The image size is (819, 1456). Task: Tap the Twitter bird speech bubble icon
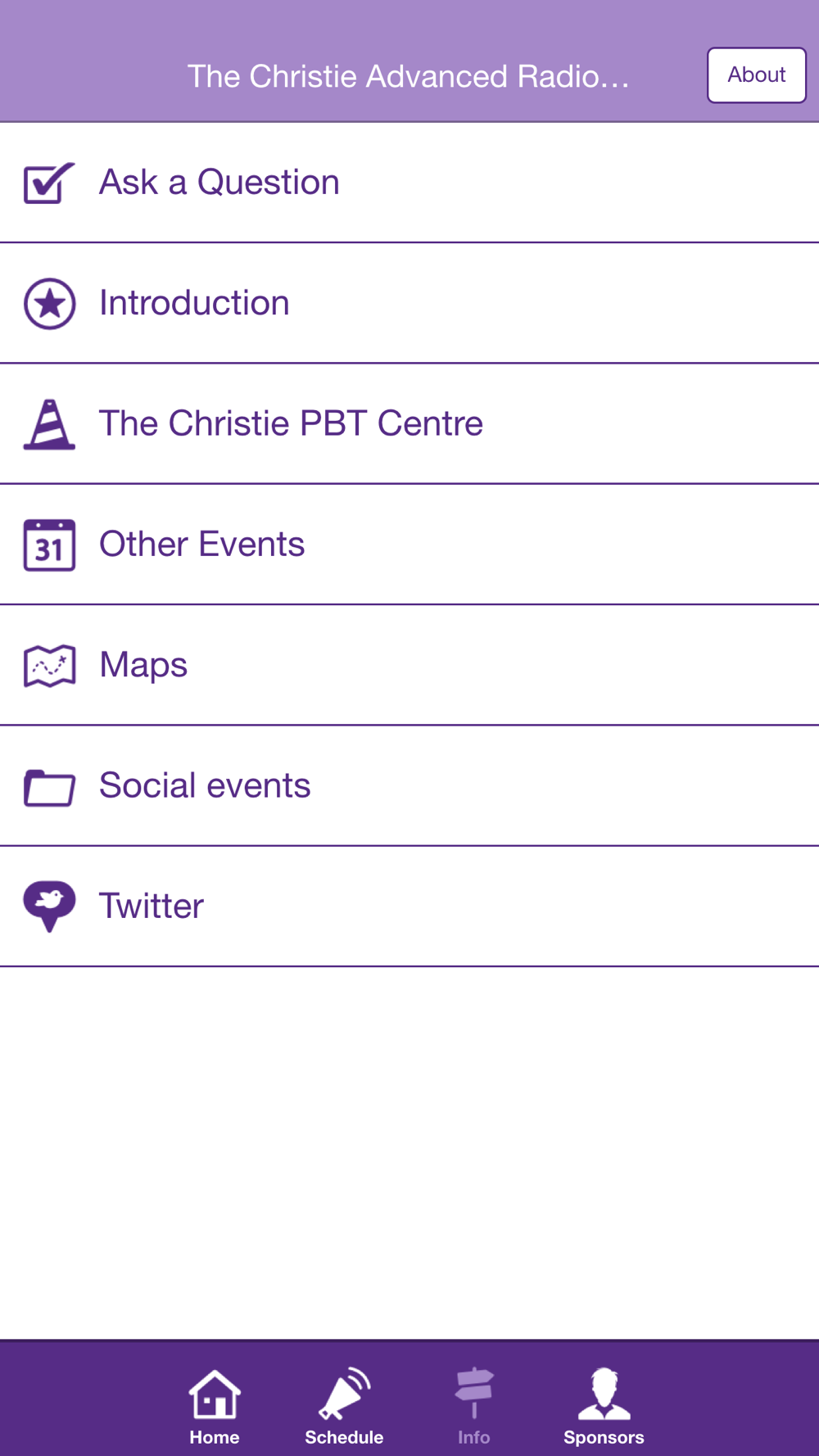(x=49, y=907)
